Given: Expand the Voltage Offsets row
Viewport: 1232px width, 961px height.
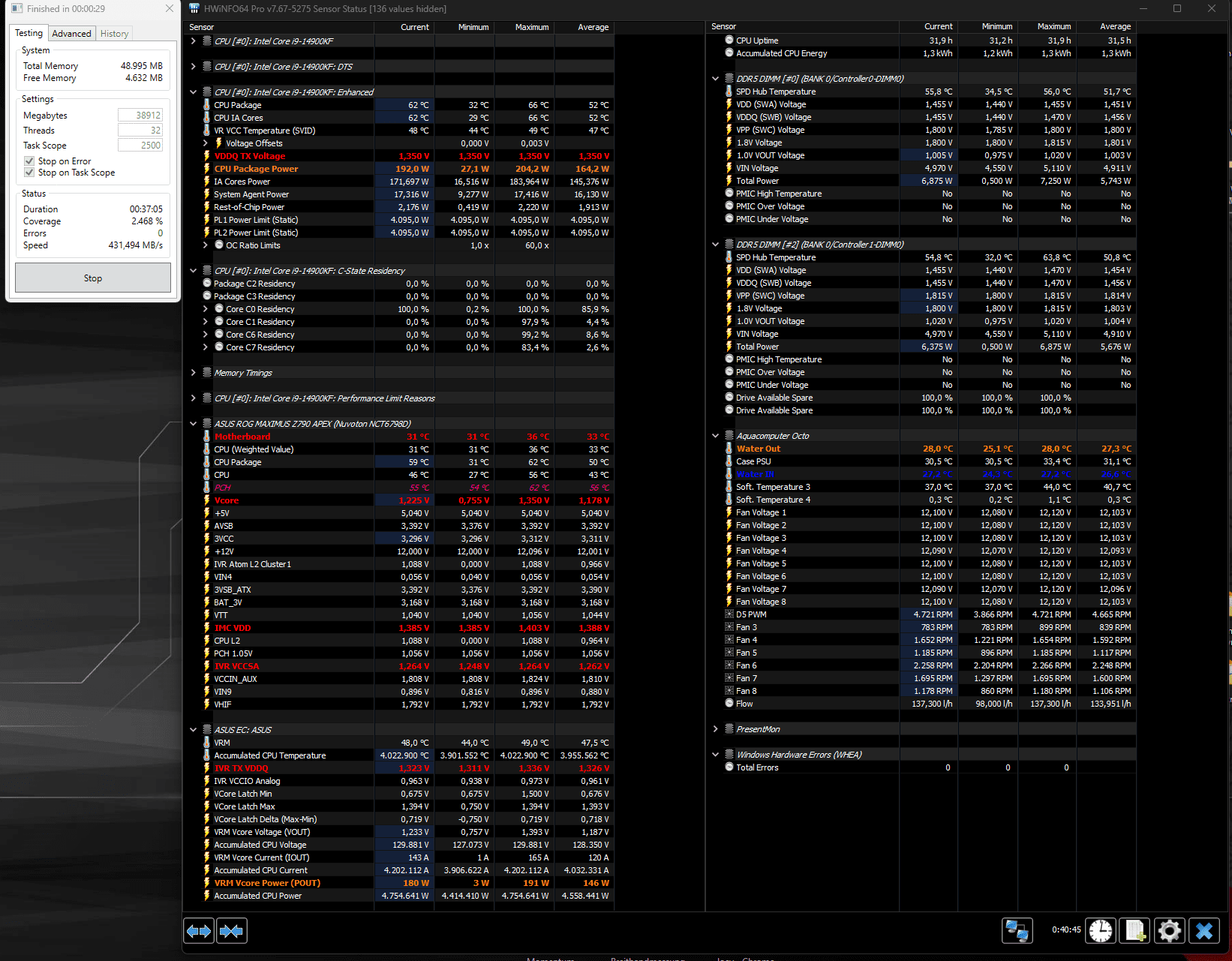Looking at the screenshot, I should click(x=205, y=143).
